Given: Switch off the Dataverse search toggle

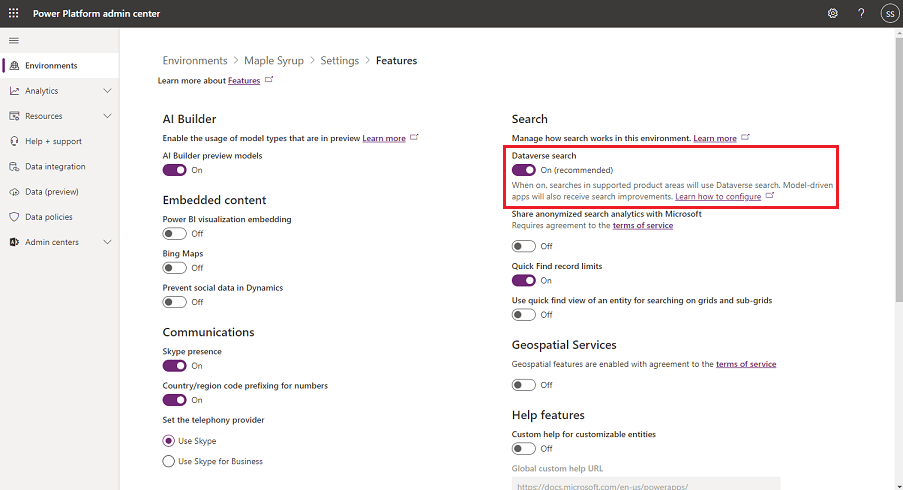Looking at the screenshot, I should 523,170.
